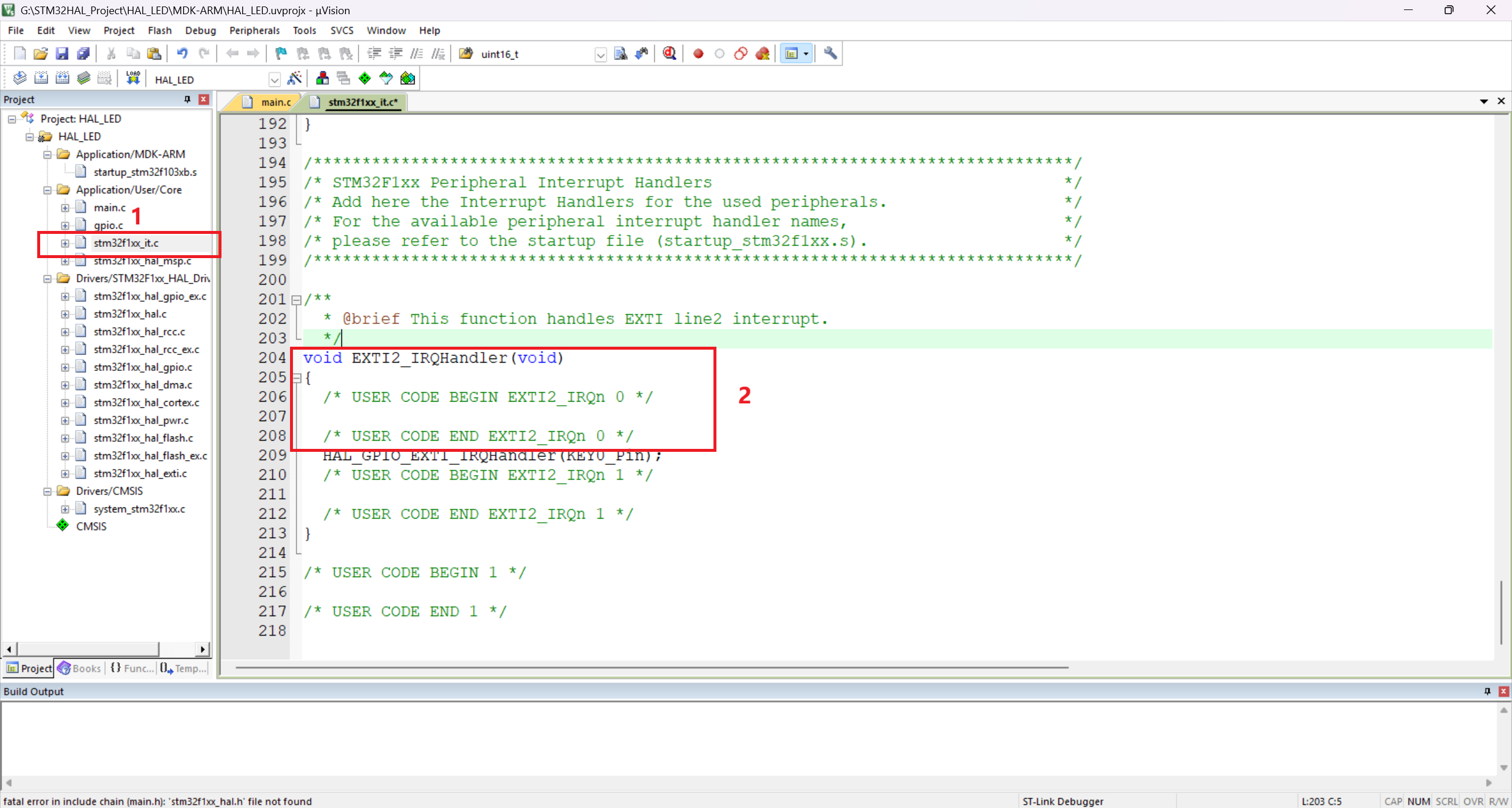Click the Build target icon
Screen dimensions: 1512x808
41,79
